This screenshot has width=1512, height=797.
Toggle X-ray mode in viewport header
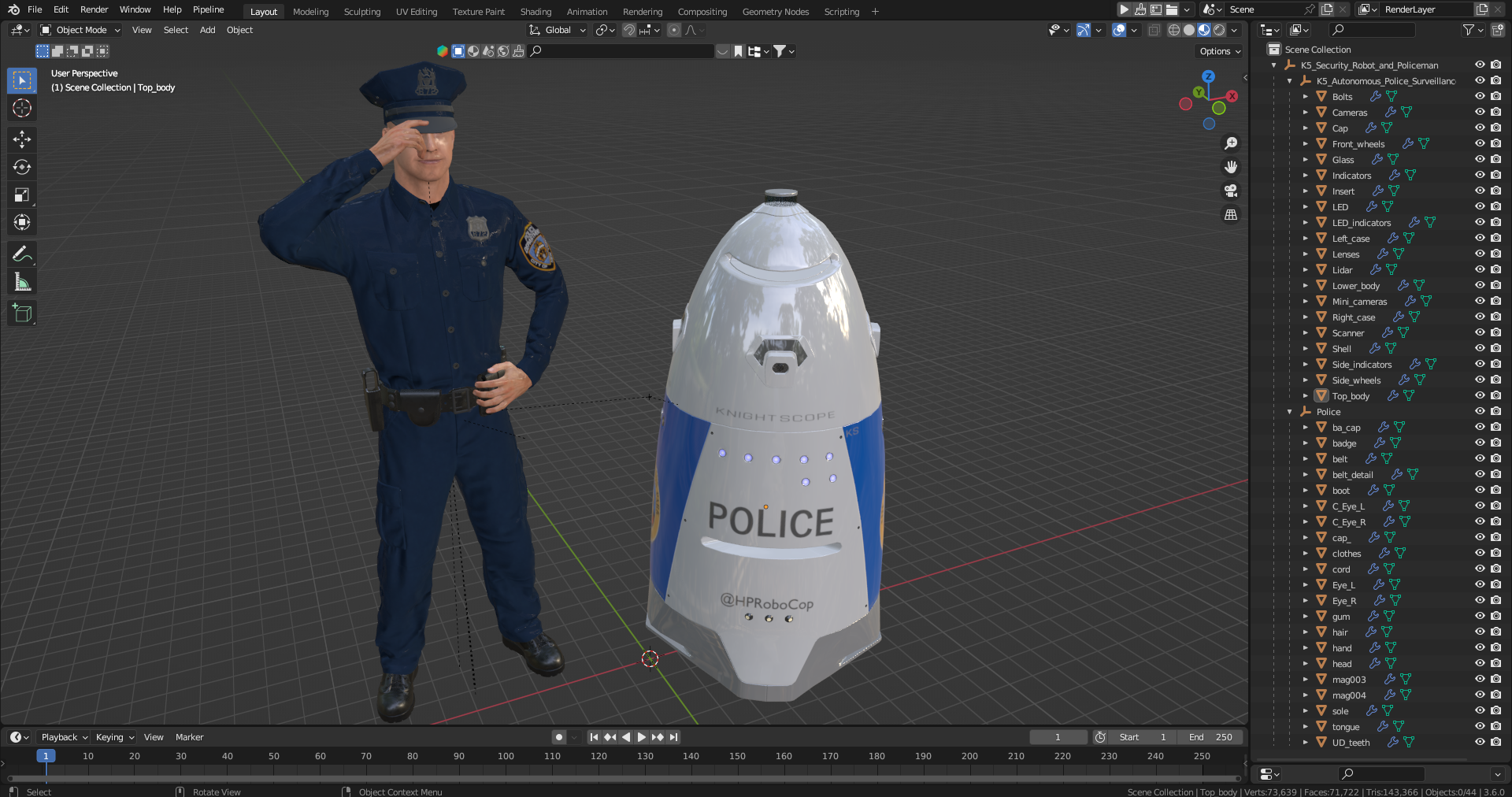pos(1154,30)
